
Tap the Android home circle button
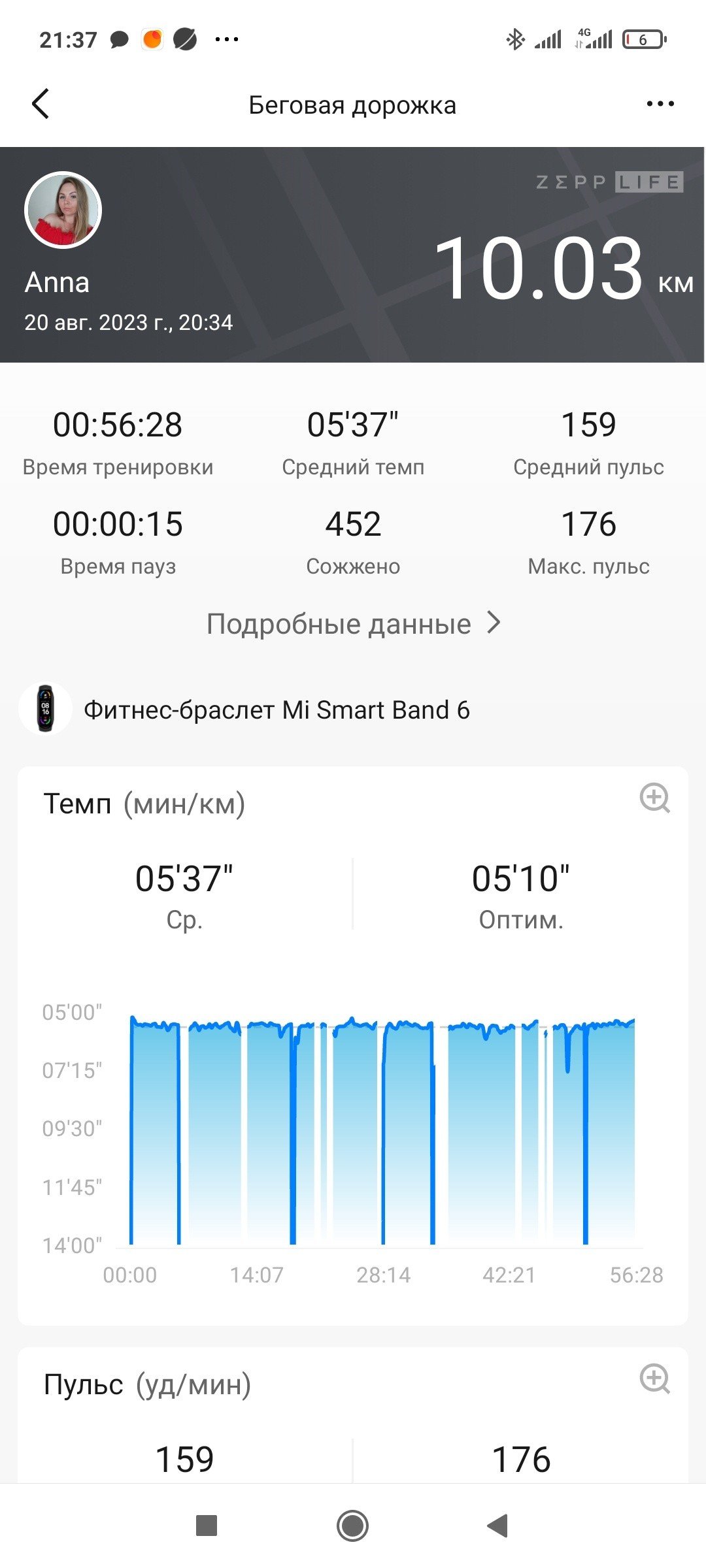353,1526
